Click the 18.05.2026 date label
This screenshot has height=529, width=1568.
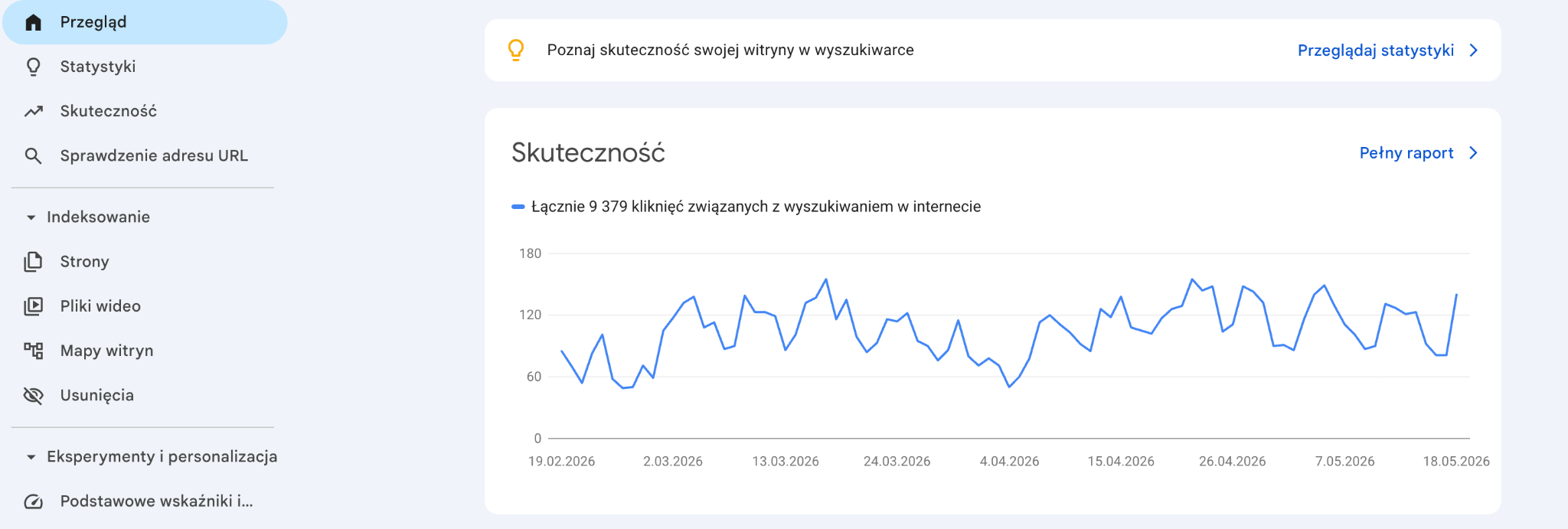1456,462
